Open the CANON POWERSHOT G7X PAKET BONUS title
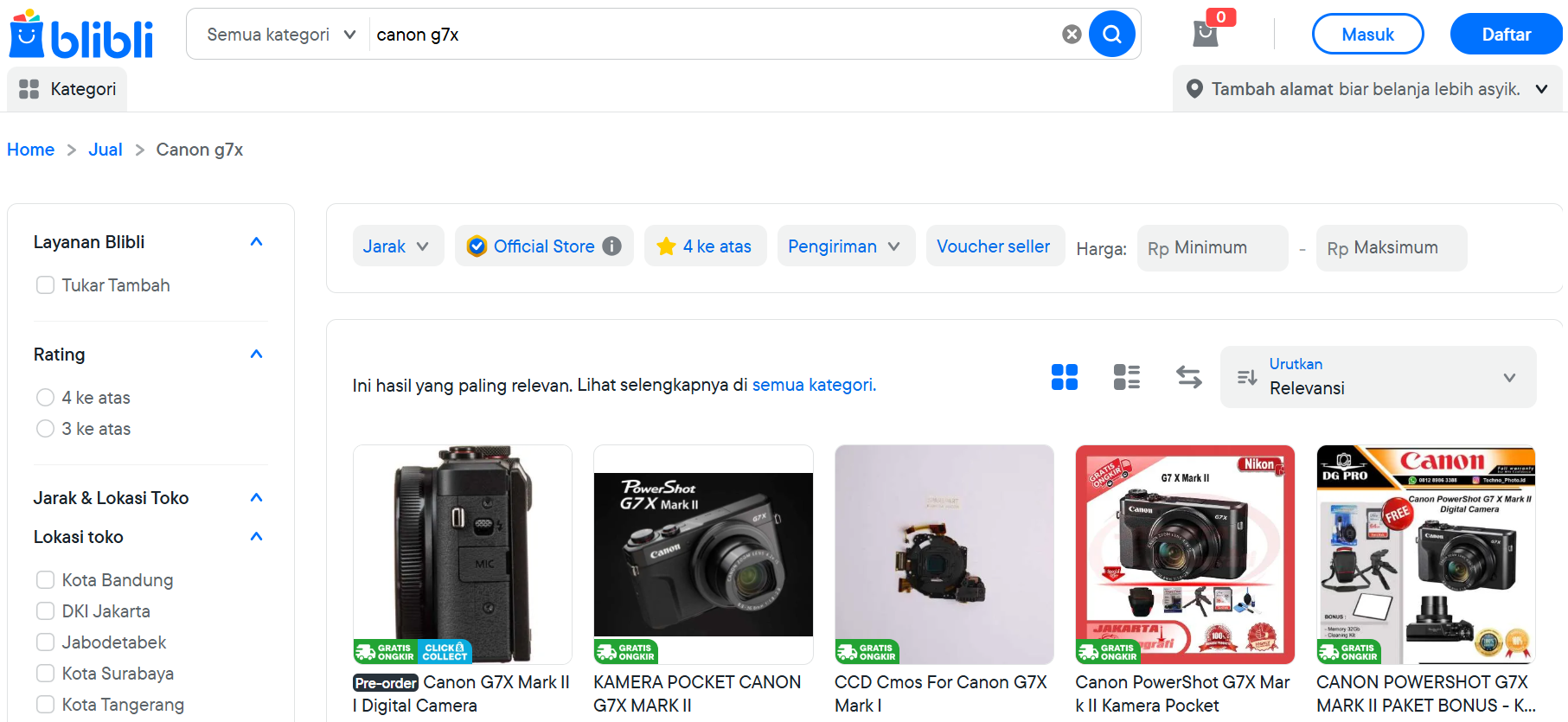The height and width of the screenshot is (722, 1568). click(1426, 694)
